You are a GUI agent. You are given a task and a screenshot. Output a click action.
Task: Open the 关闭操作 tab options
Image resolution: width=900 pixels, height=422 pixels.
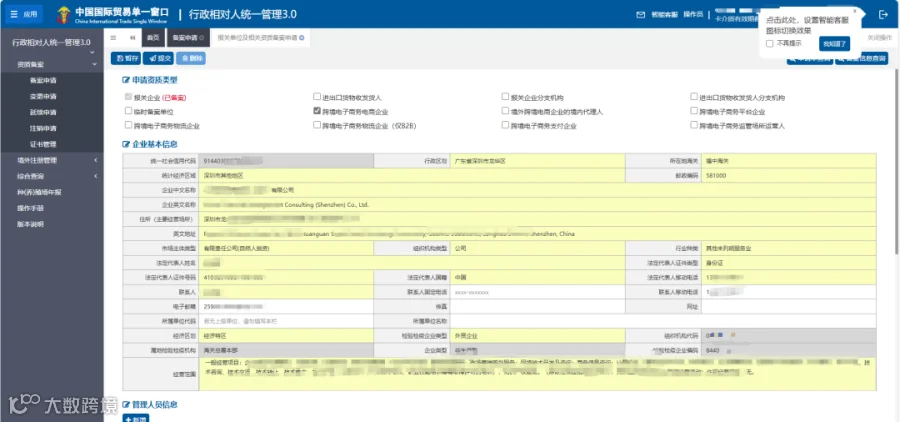tap(879, 38)
